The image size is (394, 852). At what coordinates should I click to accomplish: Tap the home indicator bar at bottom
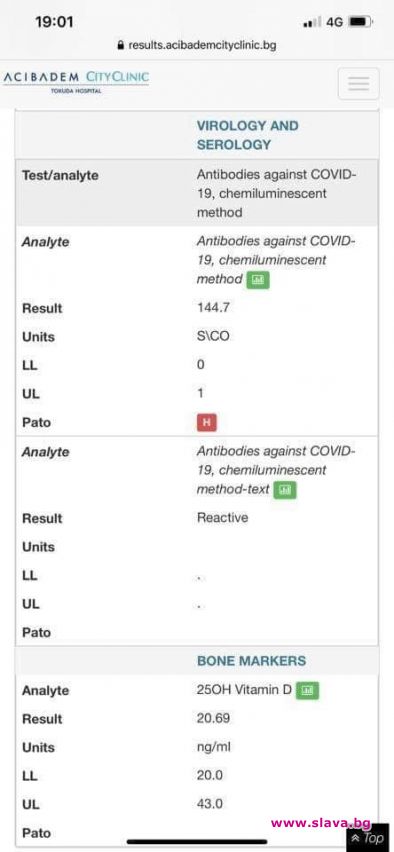click(x=197, y=842)
